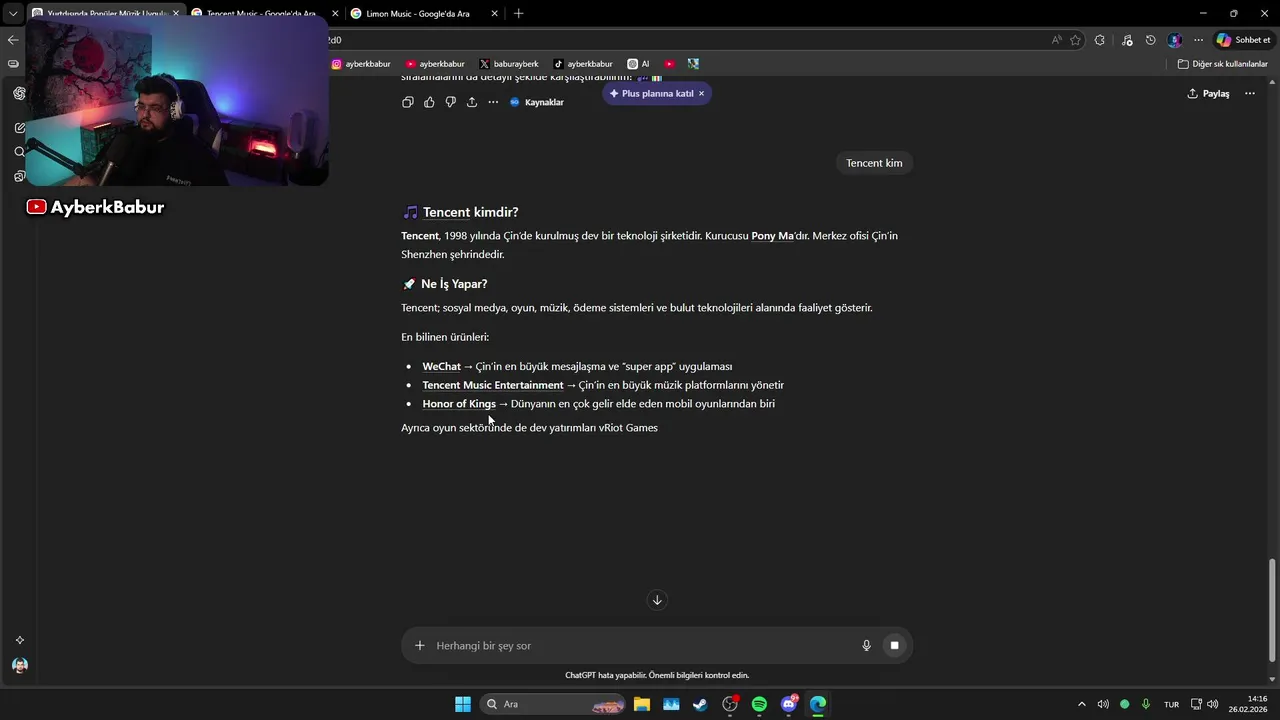This screenshot has width=1280, height=720.
Task: Open File Explorer from the taskbar
Action: point(642,704)
